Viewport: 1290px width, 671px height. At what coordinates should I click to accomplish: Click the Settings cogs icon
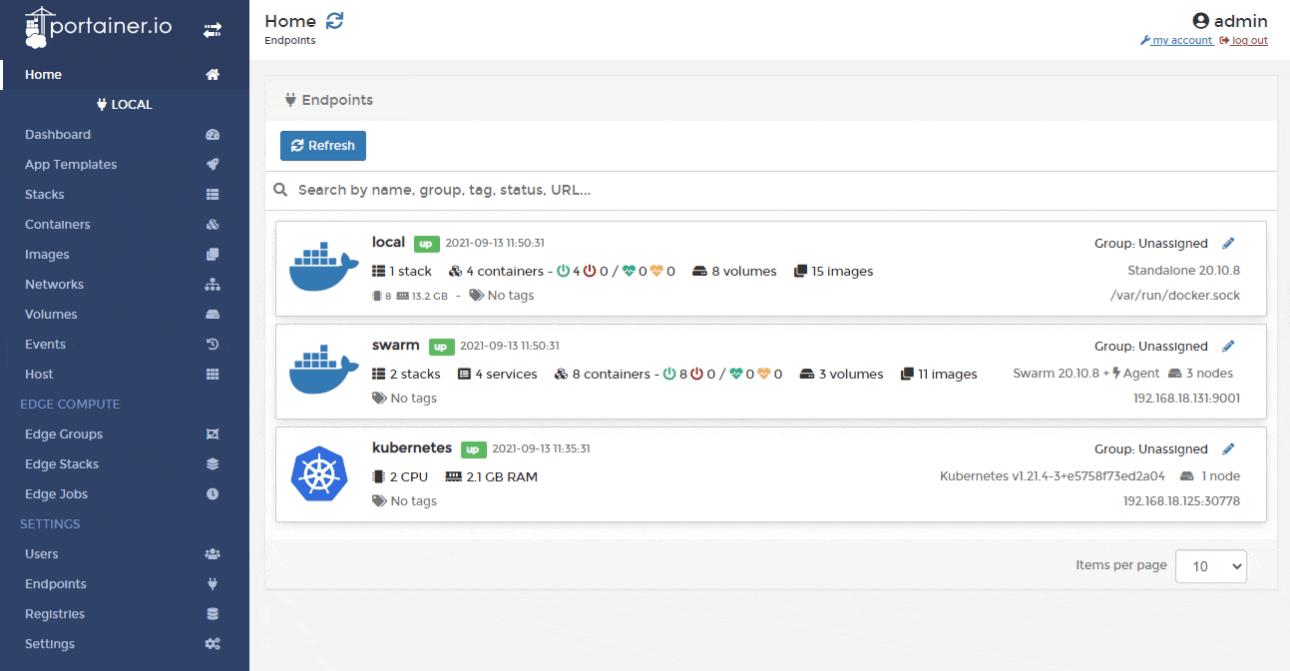[x=212, y=645]
